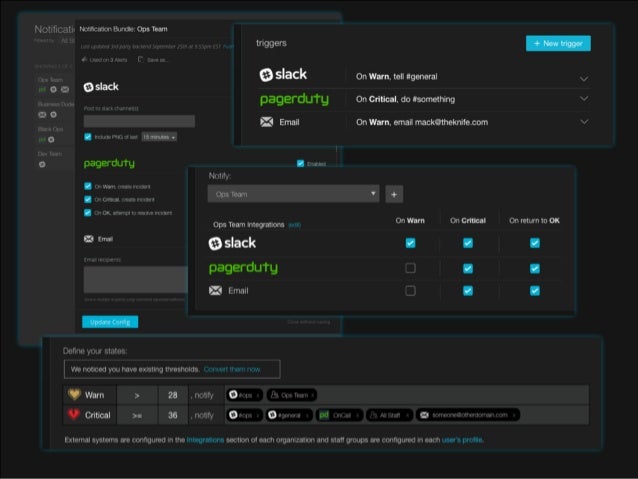
Task: Toggle Email On Critical checkbox
Action: click(468, 291)
